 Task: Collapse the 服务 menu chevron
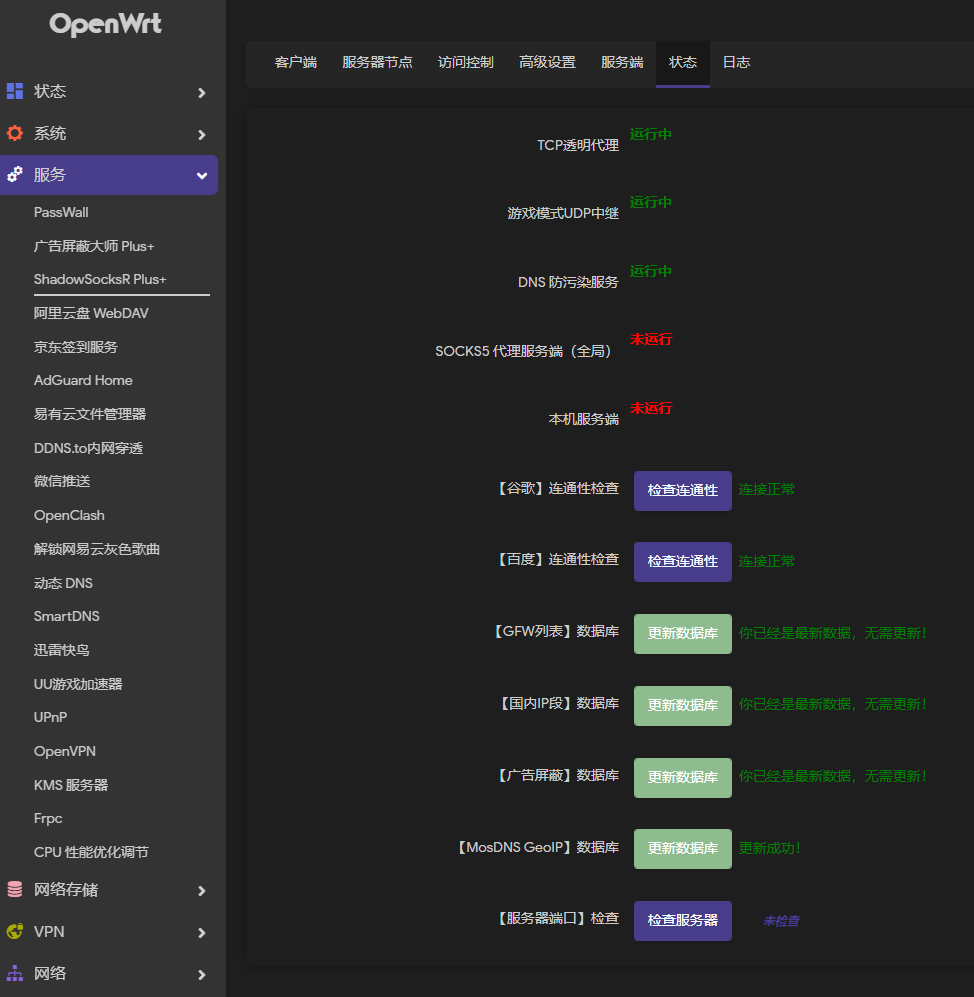pos(202,175)
